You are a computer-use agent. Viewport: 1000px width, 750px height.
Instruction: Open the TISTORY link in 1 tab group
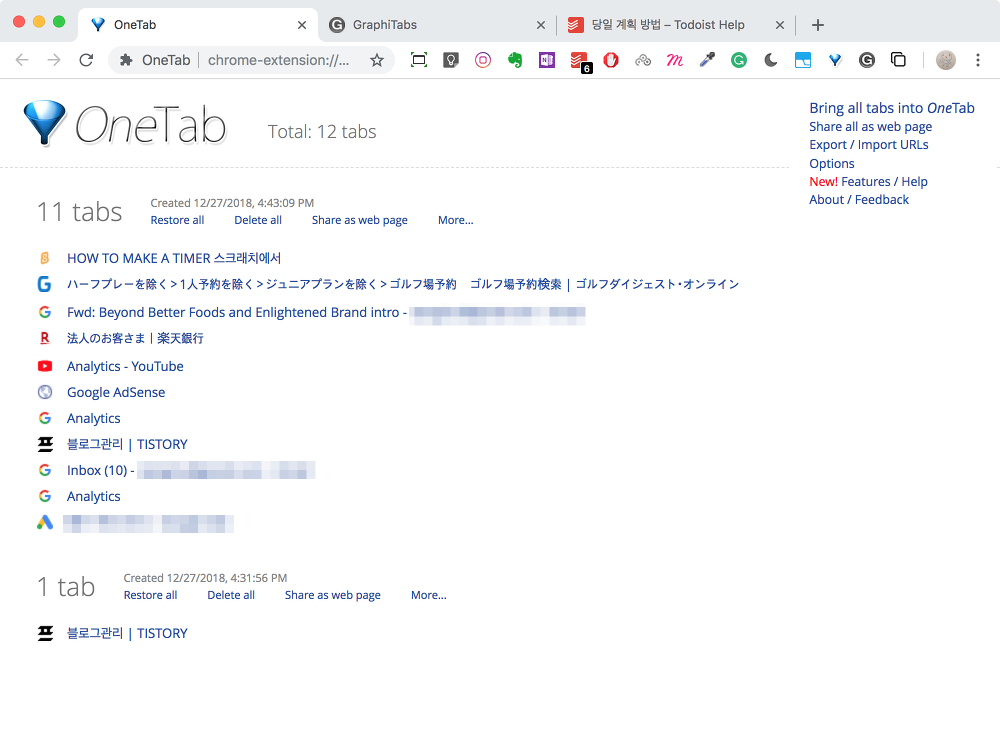click(128, 633)
